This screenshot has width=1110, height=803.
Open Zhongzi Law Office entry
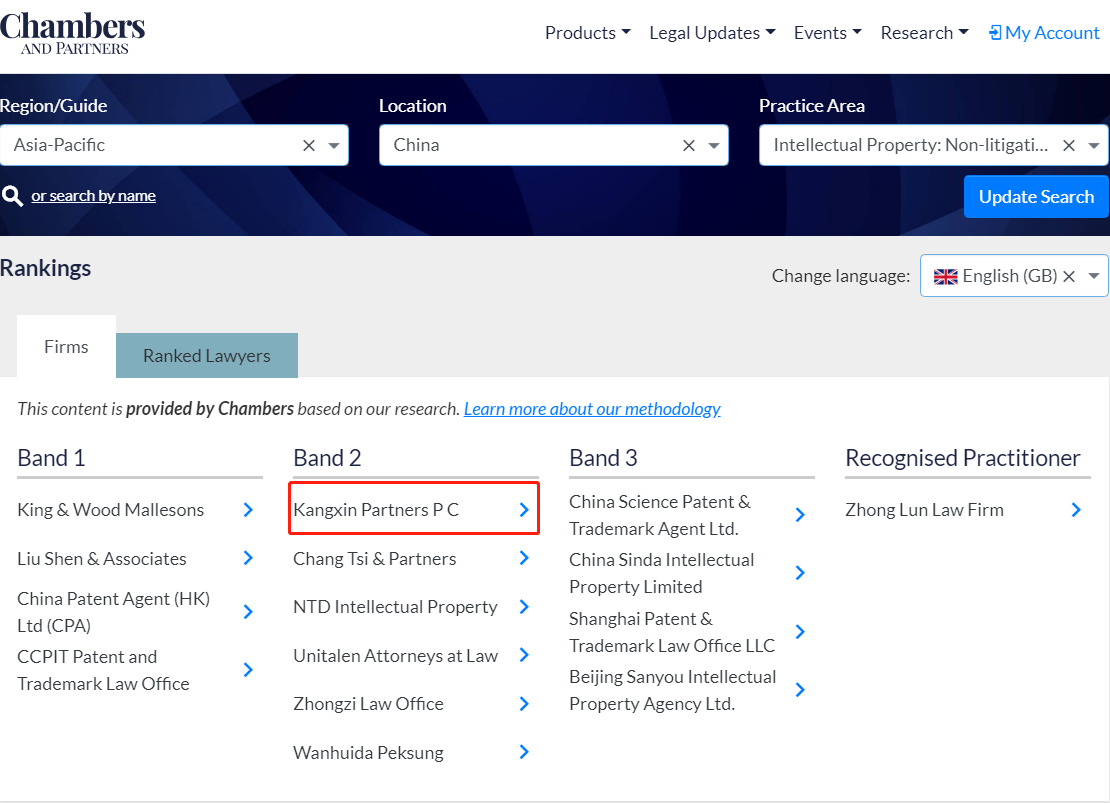coord(368,704)
